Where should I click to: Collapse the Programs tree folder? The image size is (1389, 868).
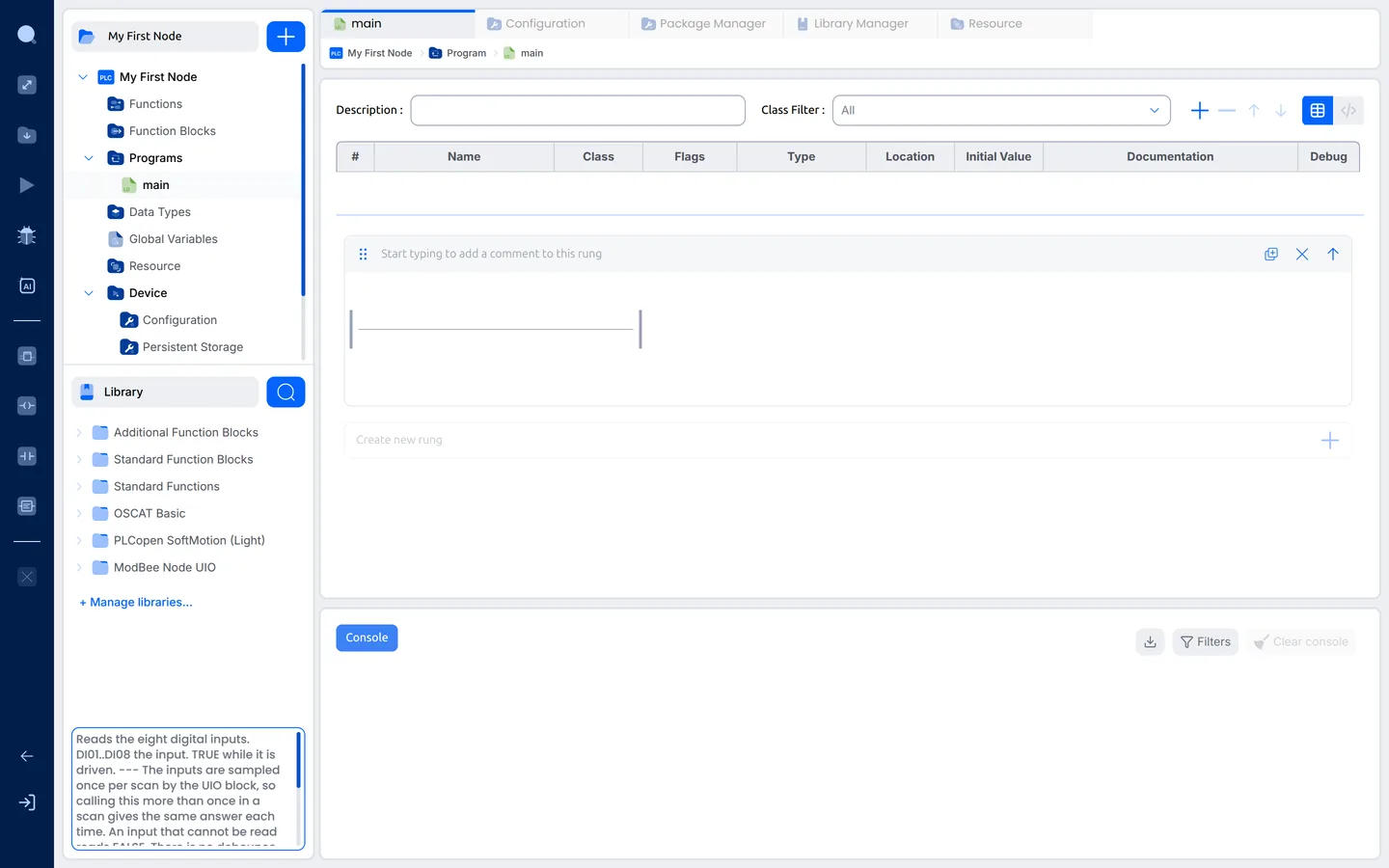(89, 158)
